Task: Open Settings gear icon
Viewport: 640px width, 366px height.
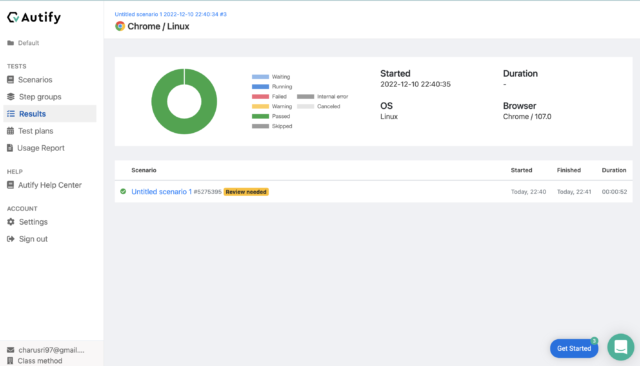Action: tap(11, 222)
